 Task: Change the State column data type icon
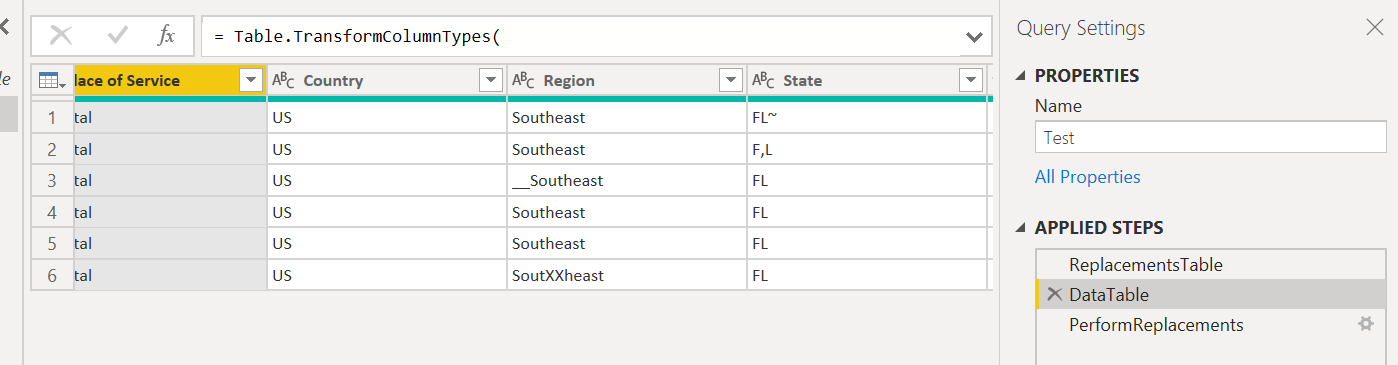click(x=763, y=81)
